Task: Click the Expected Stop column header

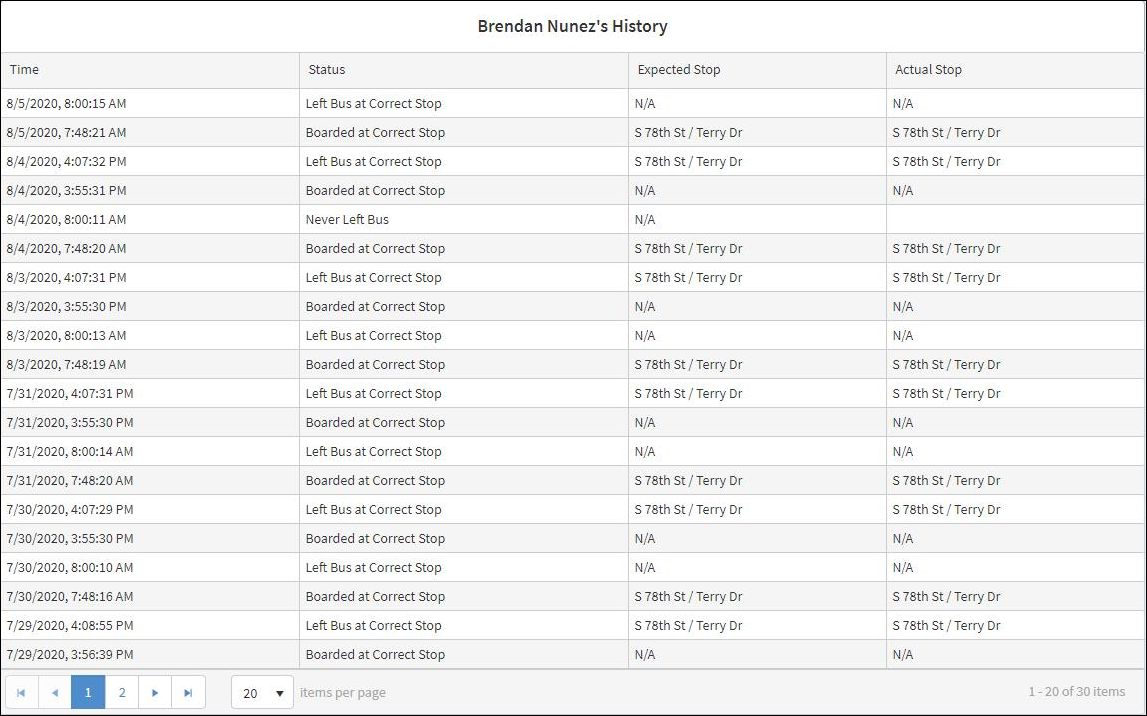Action: coord(679,70)
